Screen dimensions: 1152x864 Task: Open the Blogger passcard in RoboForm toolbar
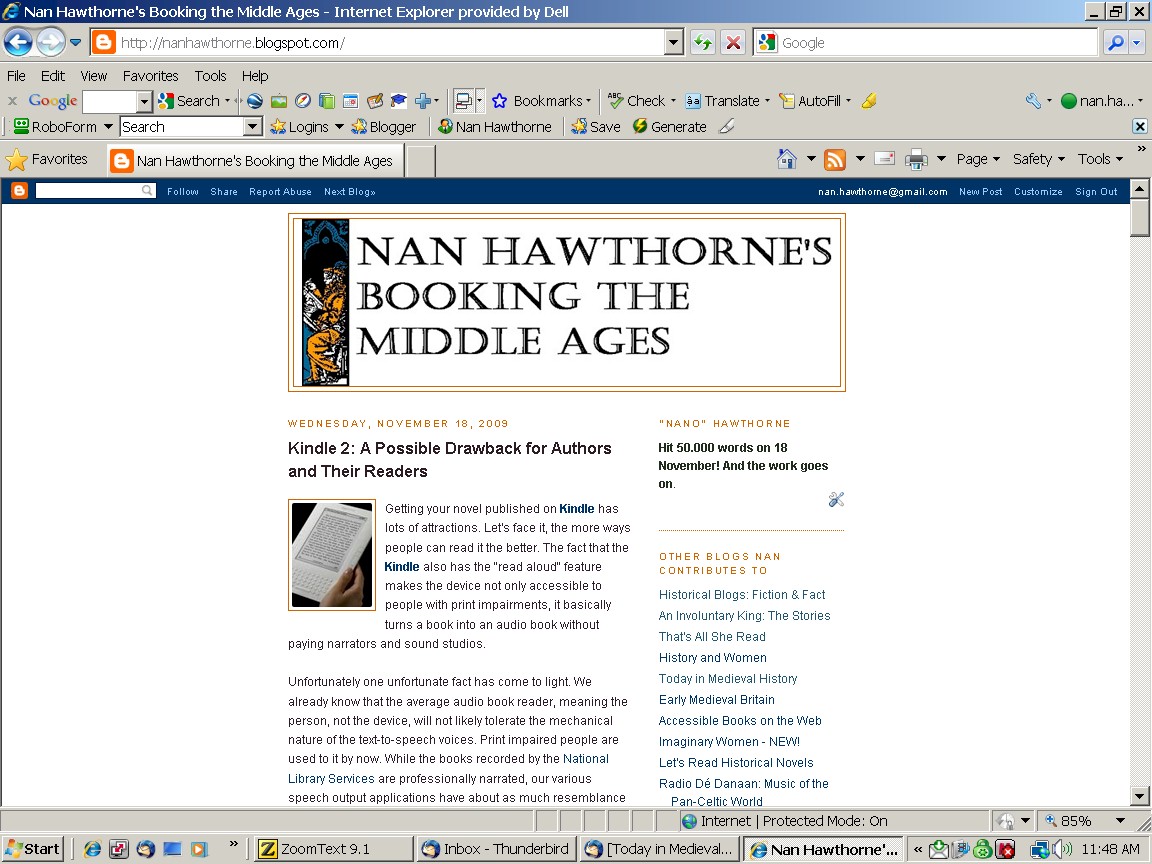[384, 126]
